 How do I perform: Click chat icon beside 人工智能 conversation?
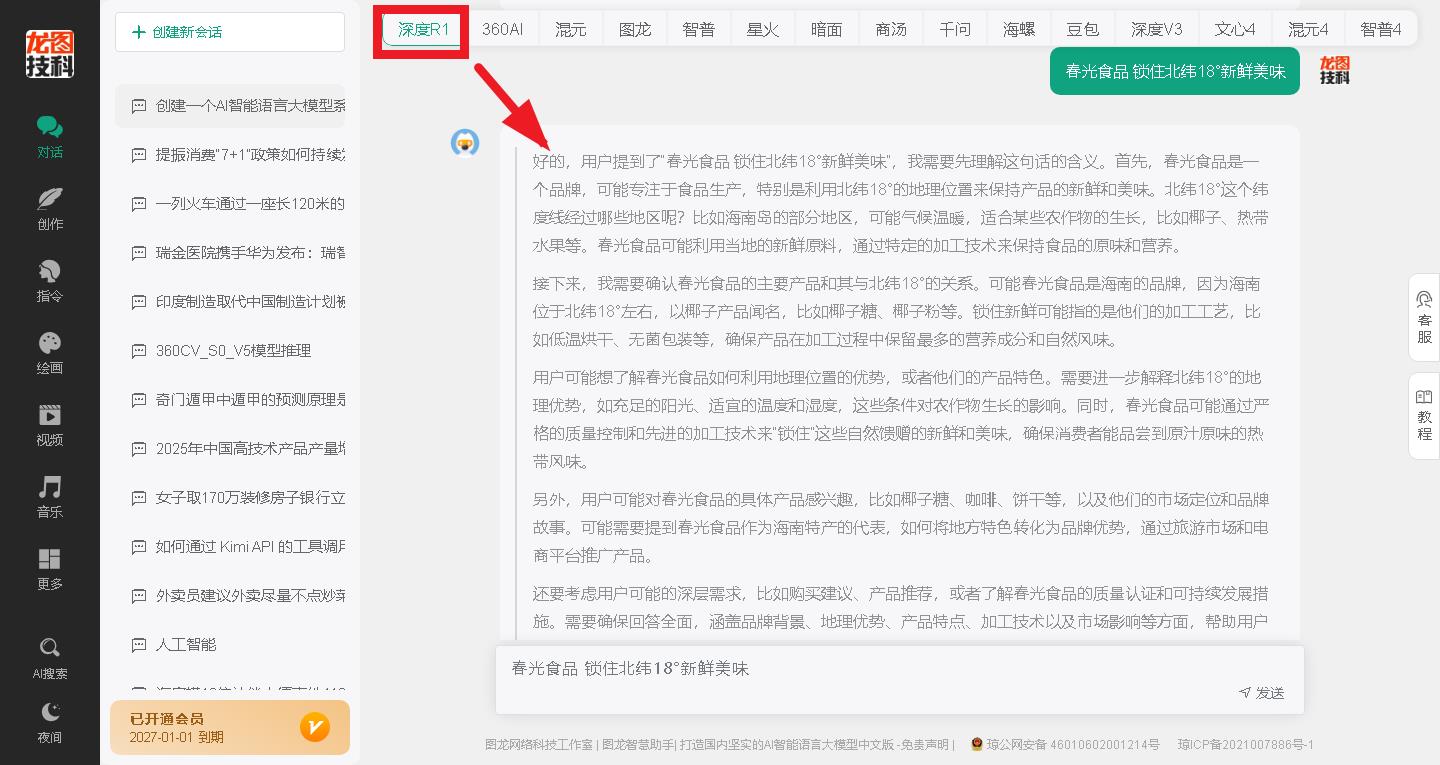pyautogui.click(x=139, y=645)
